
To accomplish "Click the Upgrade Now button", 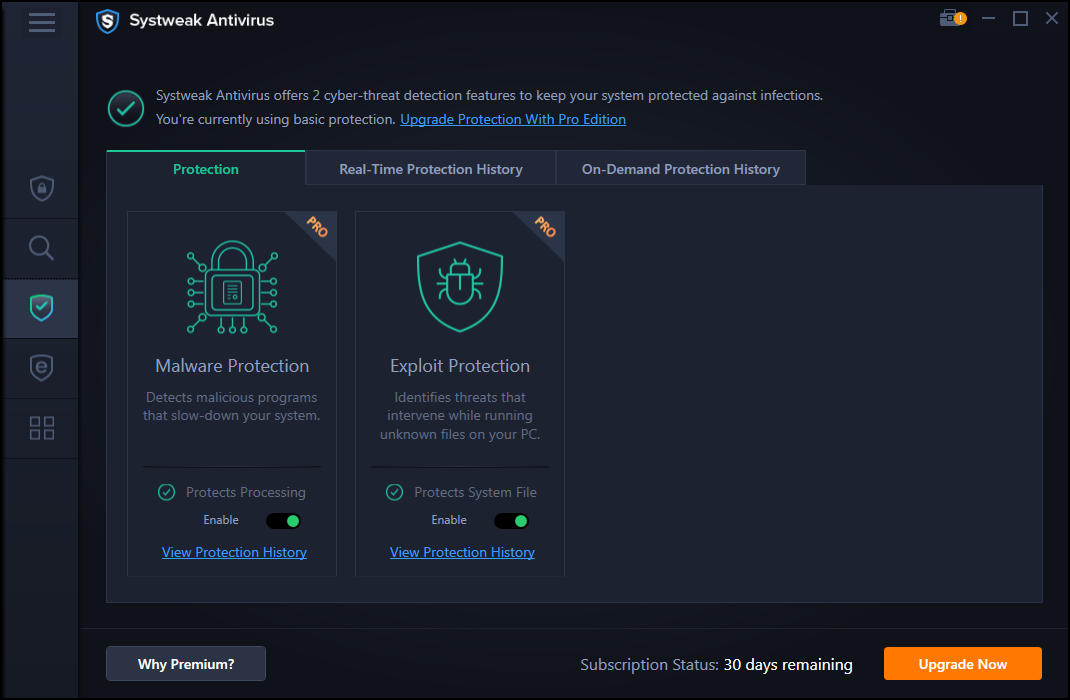I will [x=962, y=664].
